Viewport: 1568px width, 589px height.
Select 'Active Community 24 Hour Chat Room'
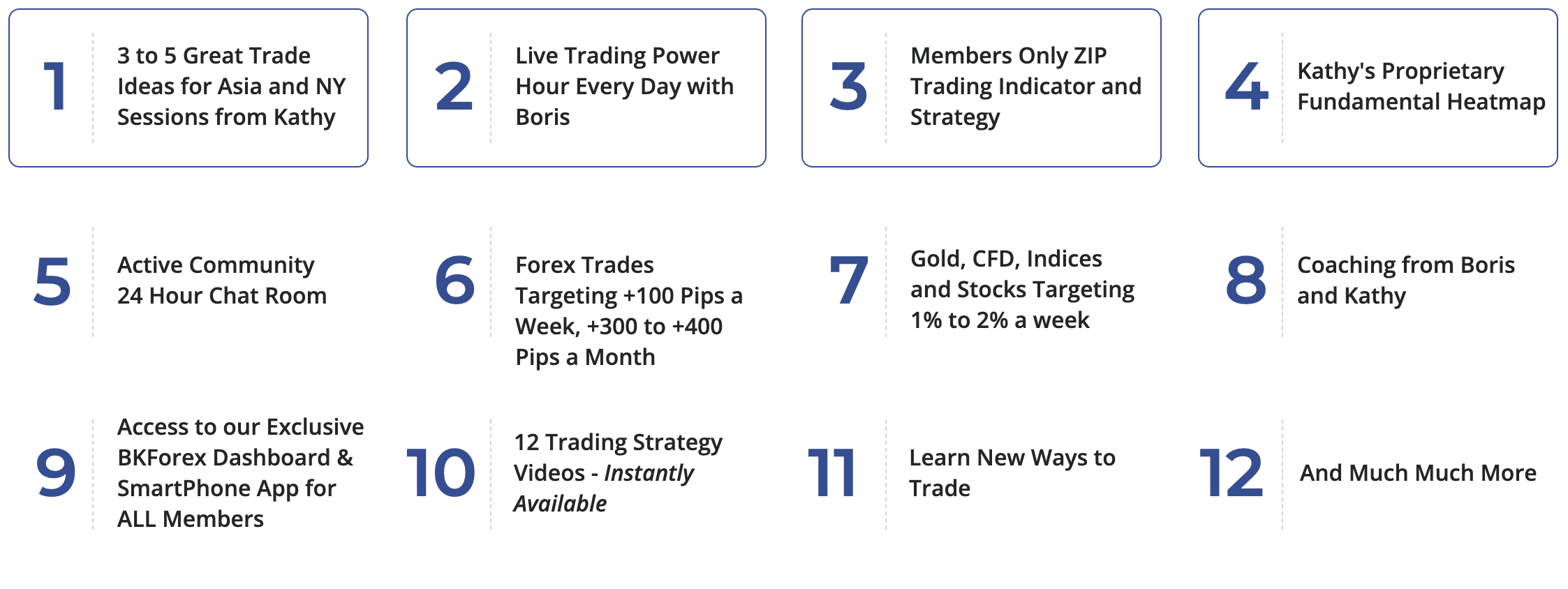click(222, 281)
